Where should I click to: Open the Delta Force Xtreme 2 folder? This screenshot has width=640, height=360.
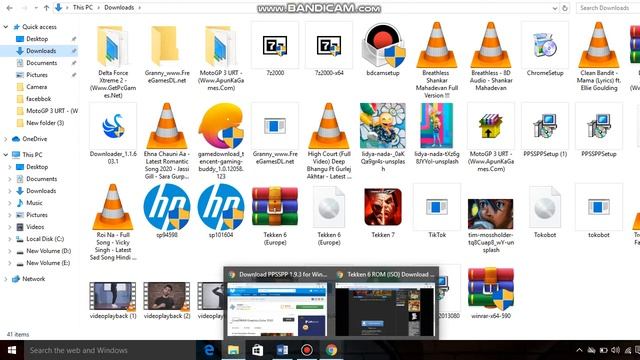click(x=113, y=60)
